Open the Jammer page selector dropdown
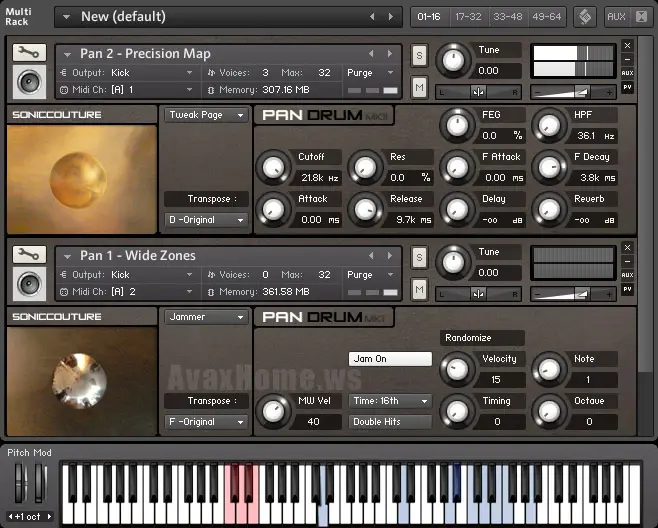 pos(206,317)
